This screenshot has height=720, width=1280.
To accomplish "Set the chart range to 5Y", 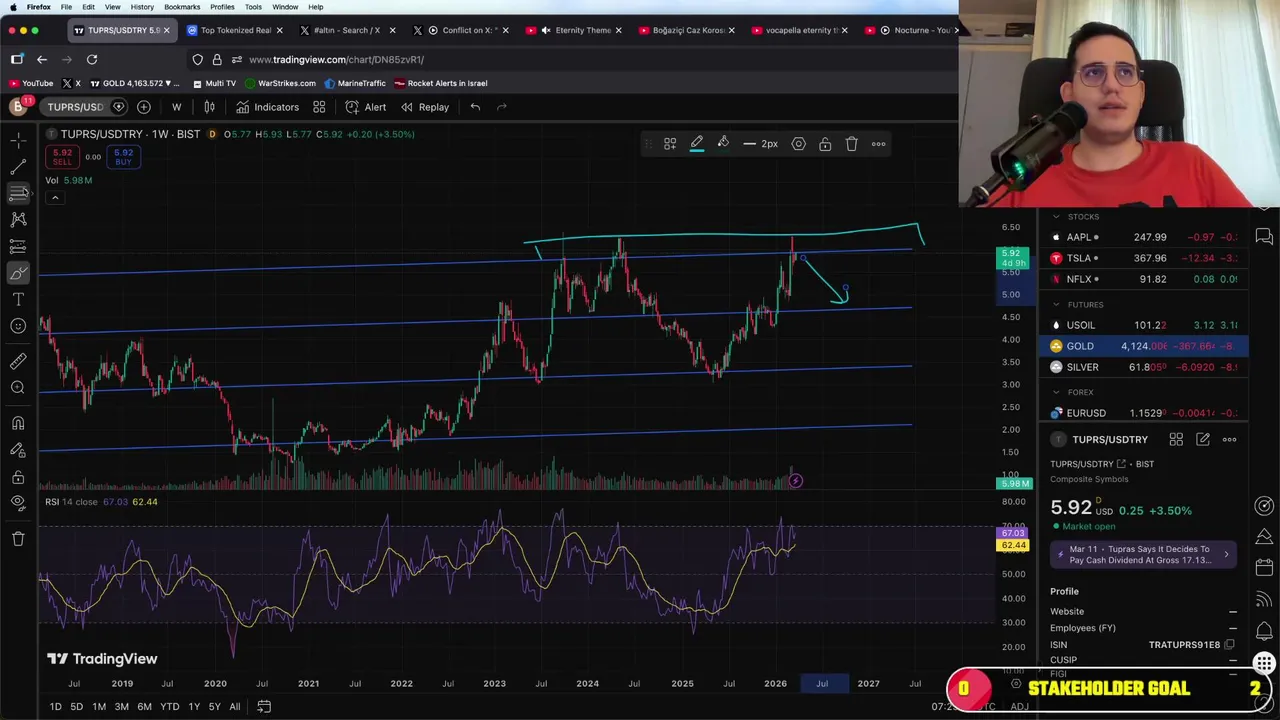I will pos(214,707).
